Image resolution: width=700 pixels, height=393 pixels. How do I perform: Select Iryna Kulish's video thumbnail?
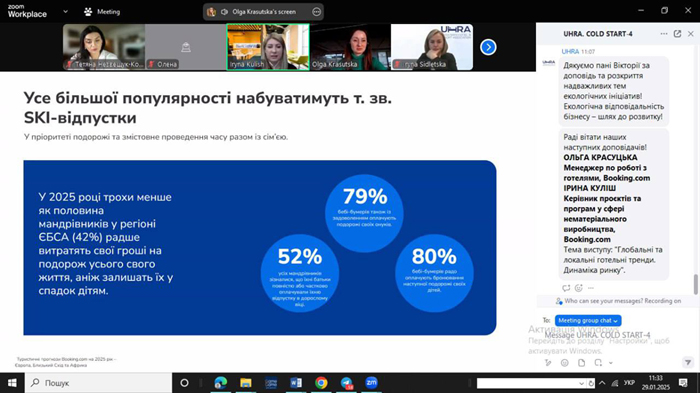[x=268, y=47]
